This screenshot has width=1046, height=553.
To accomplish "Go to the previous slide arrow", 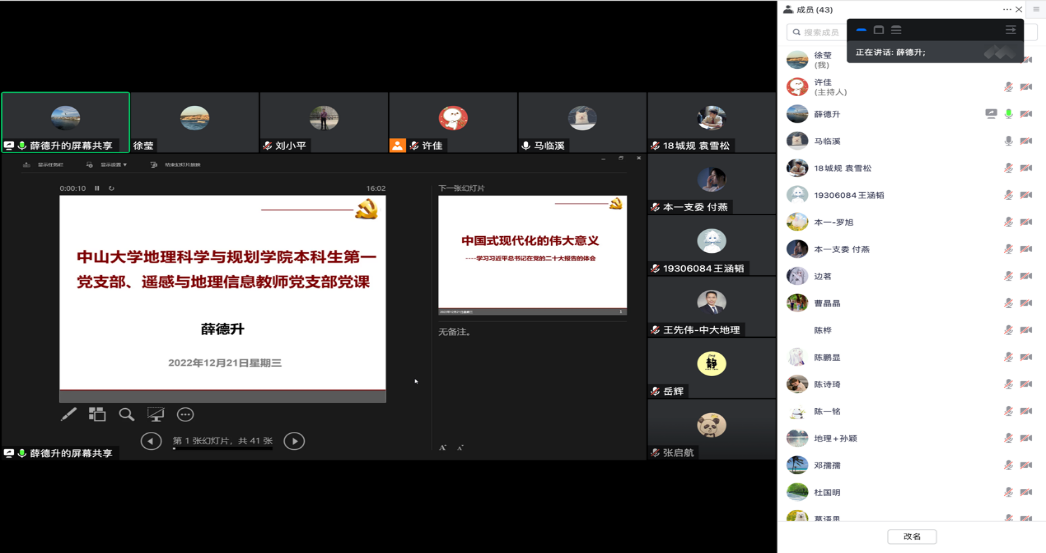I will pos(151,441).
